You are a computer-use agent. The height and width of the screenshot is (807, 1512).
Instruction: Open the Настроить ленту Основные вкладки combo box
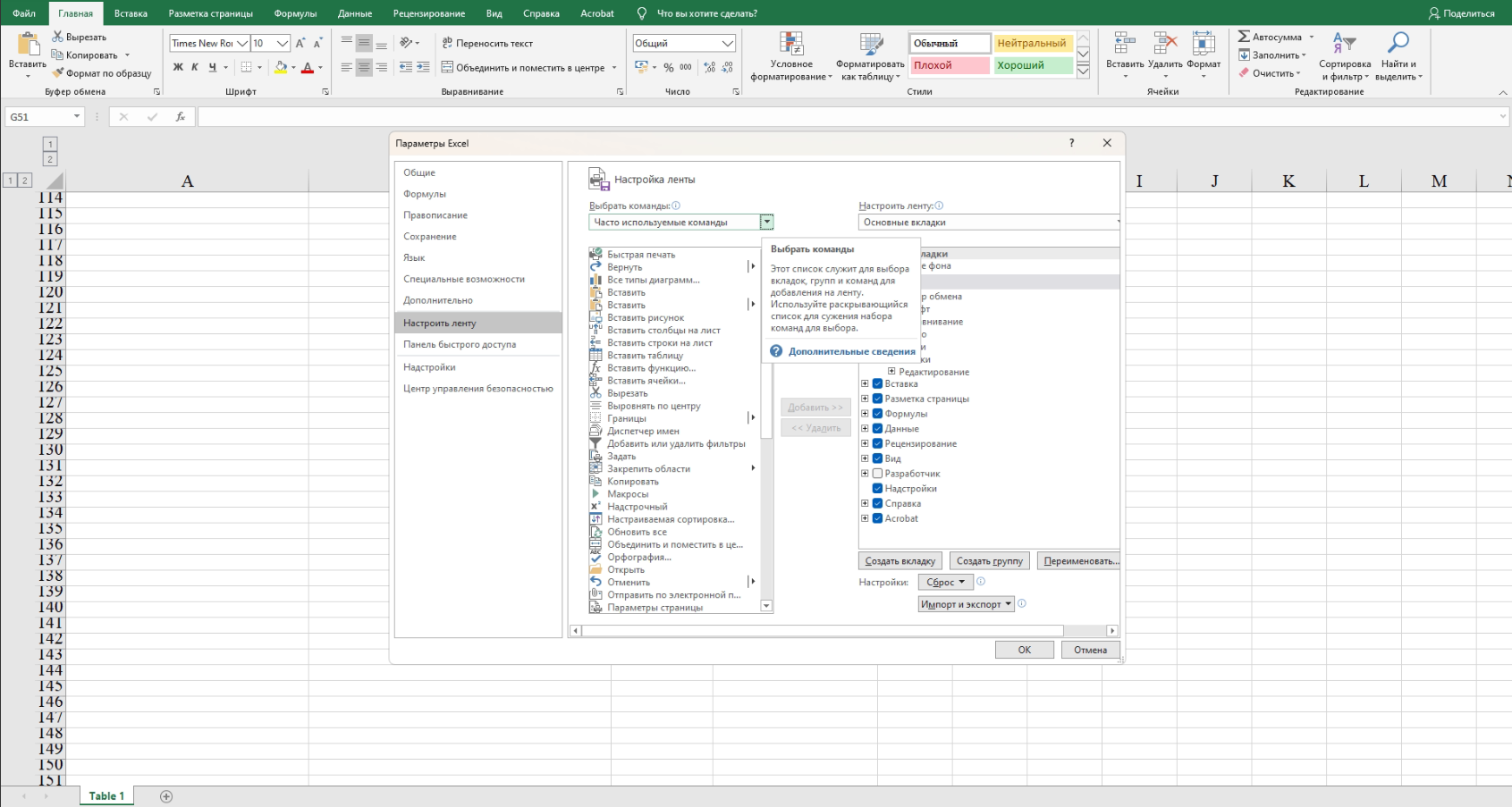pyautogui.click(x=989, y=222)
